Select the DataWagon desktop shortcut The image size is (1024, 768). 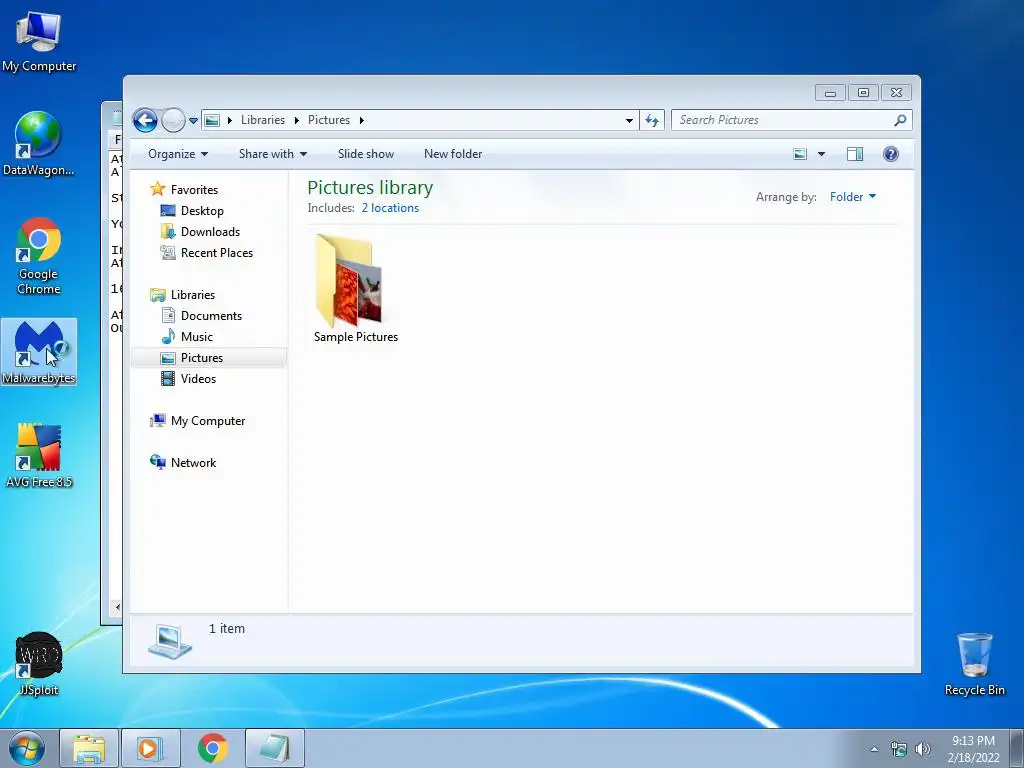pos(39,144)
